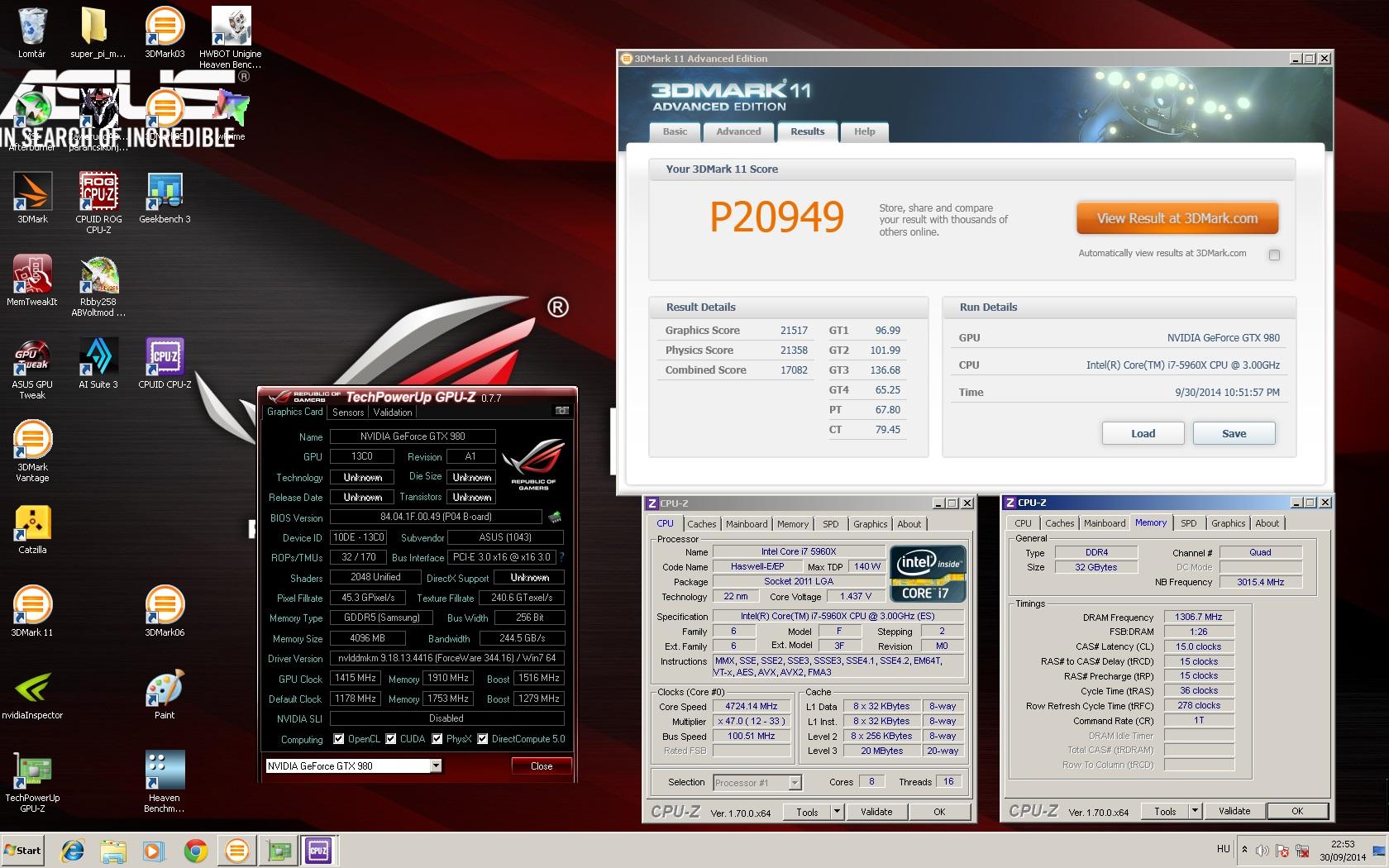Click Tools button in CPU-Z Memory window

[x=1165, y=811]
